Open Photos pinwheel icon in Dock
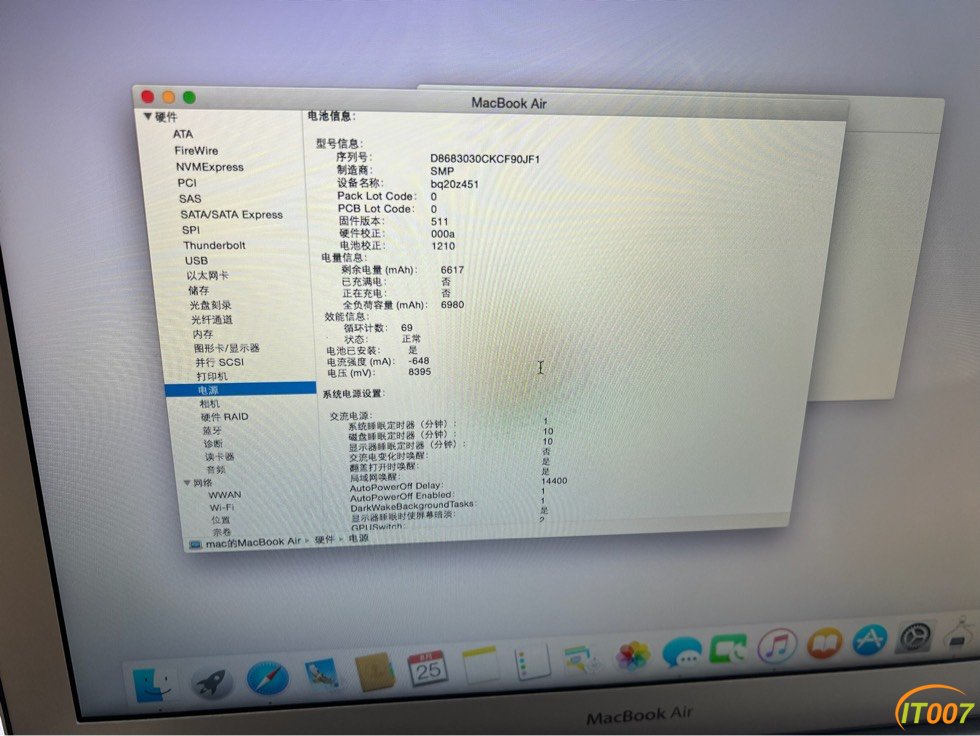This screenshot has width=980, height=736. [632, 657]
